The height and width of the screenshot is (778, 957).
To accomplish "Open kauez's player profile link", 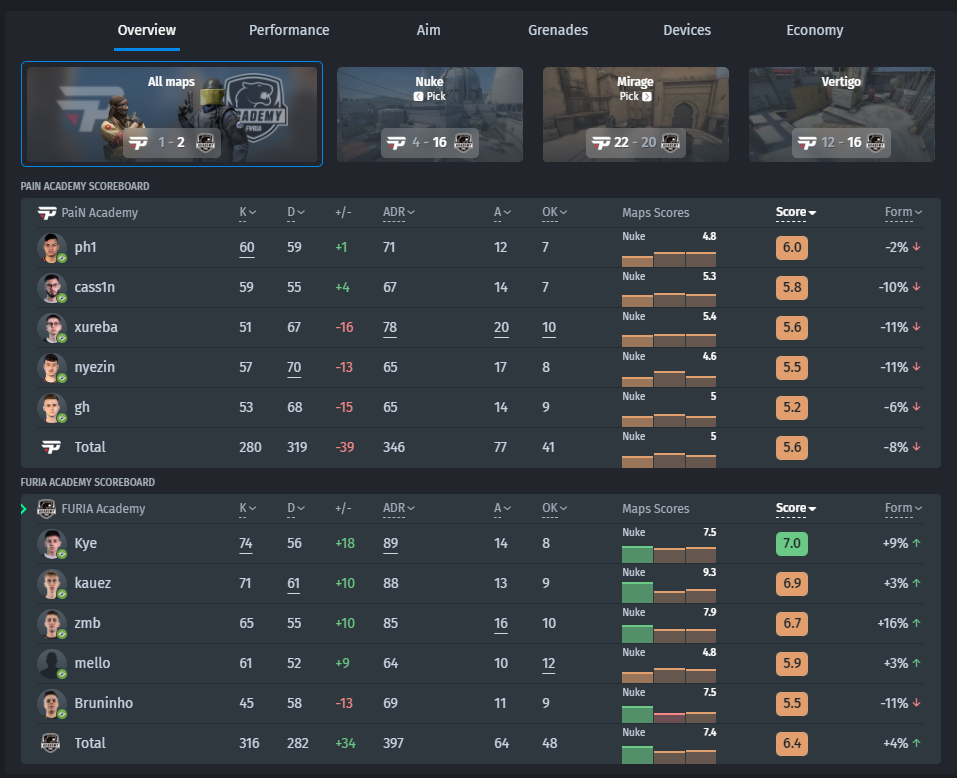I will 93,583.
